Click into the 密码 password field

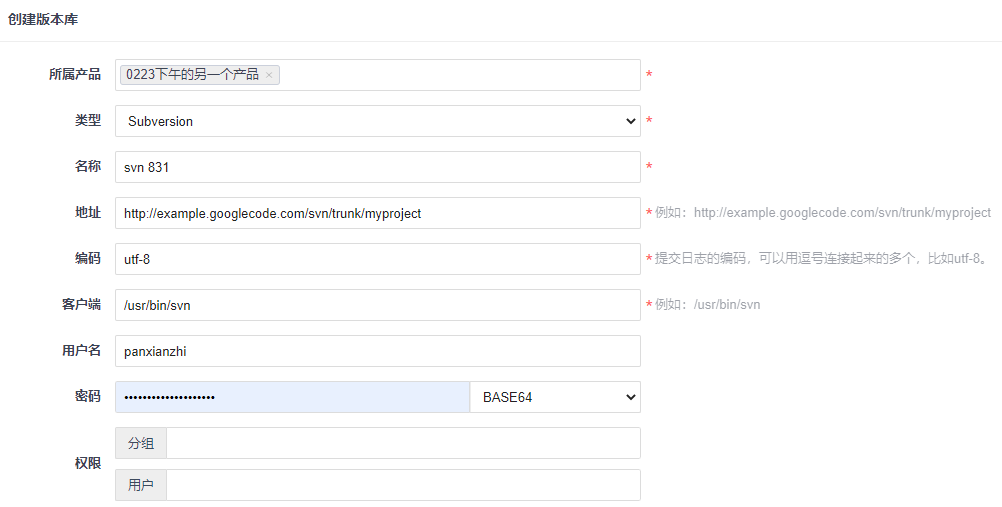point(292,397)
